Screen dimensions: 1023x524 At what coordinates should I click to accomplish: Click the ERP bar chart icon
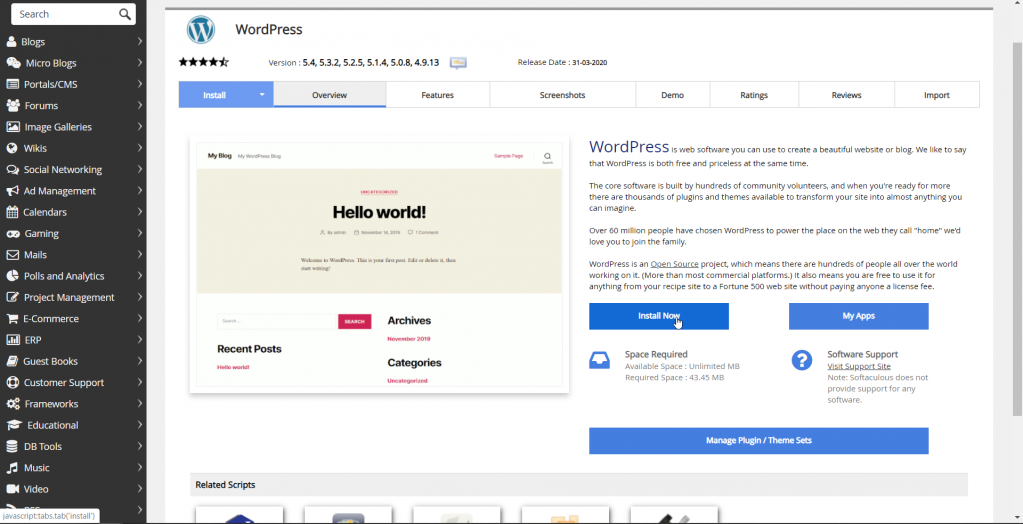click(12, 340)
